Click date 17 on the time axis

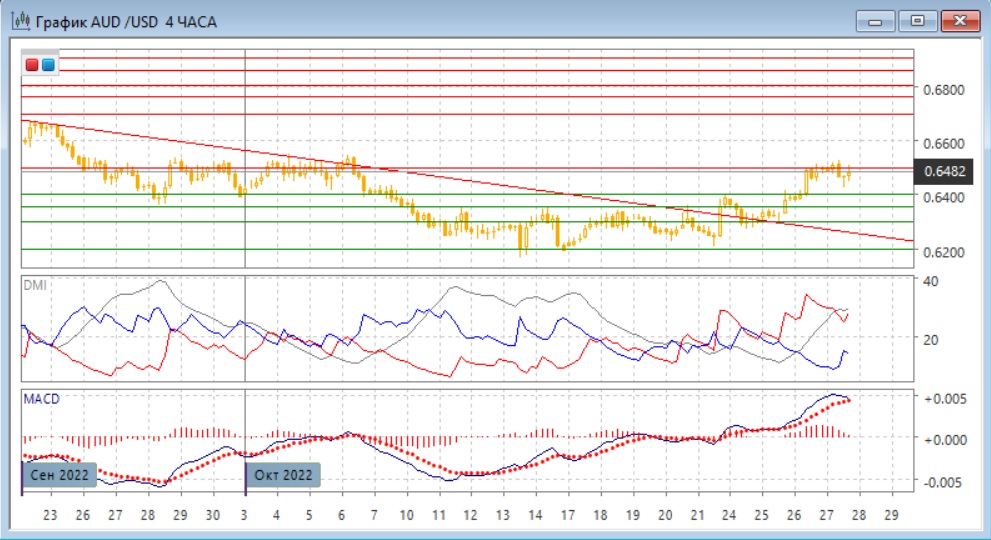(x=567, y=516)
